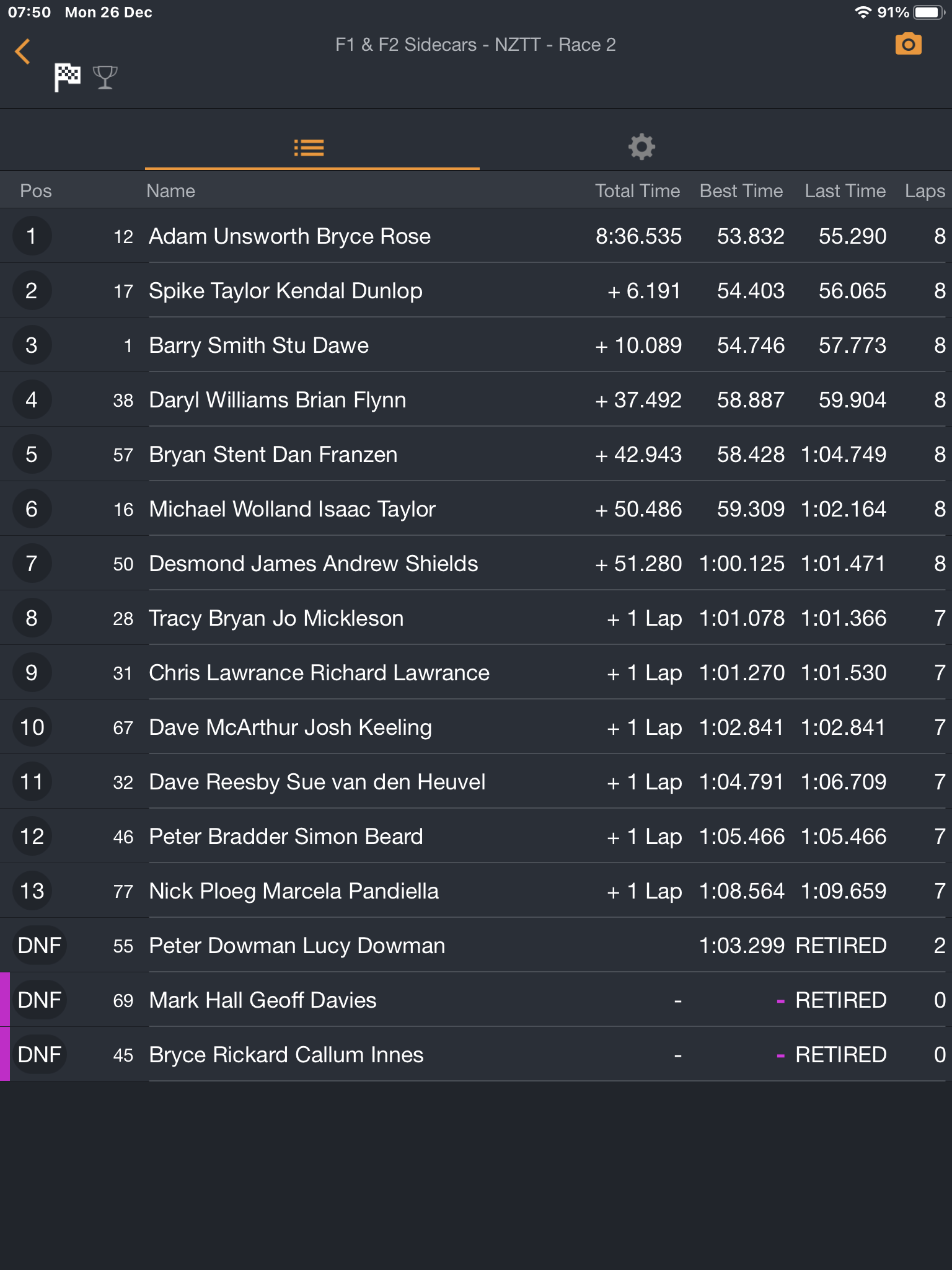Tap the orange camera screenshot icon
The image size is (952, 1270).
pos(908,45)
